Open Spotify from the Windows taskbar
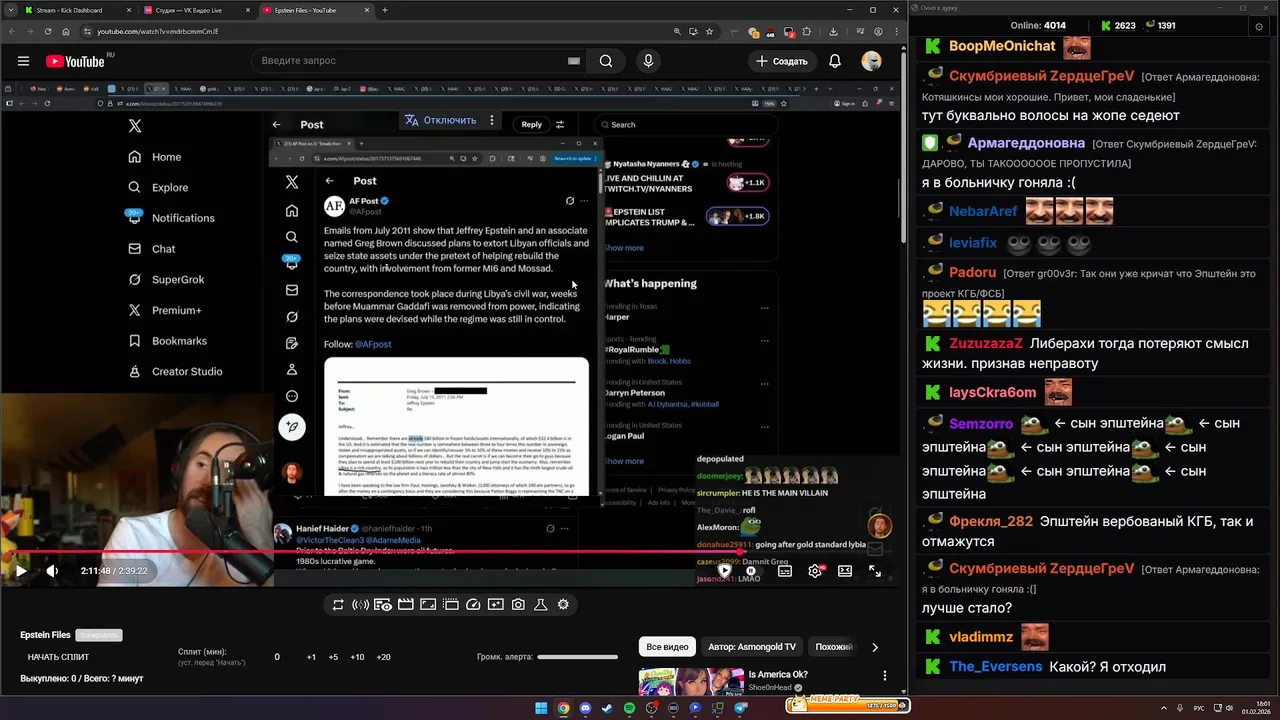This screenshot has width=1280, height=720. click(x=629, y=708)
